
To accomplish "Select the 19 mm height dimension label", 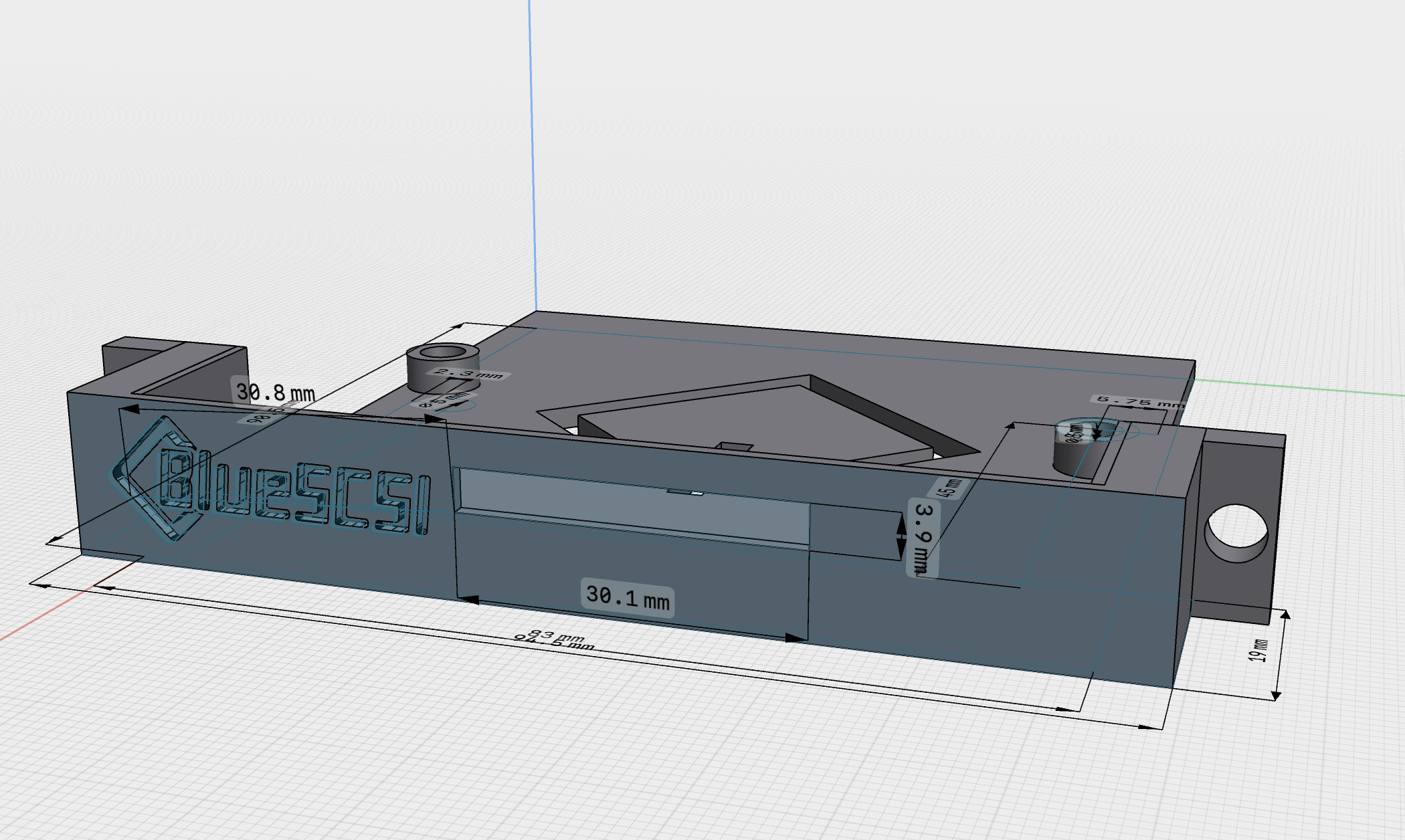I will pyautogui.click(x=1258, y=651).
